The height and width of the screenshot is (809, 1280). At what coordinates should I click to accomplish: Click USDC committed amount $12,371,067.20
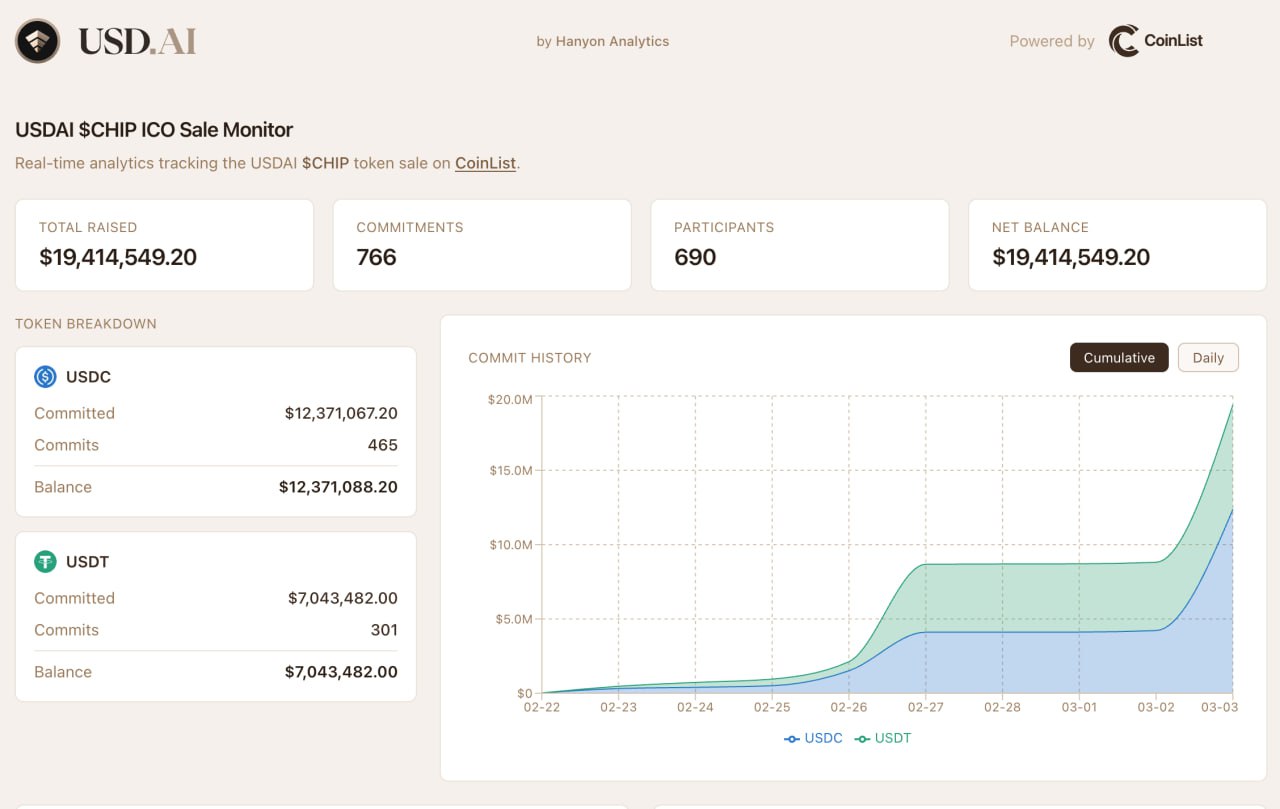click(341, 413)
